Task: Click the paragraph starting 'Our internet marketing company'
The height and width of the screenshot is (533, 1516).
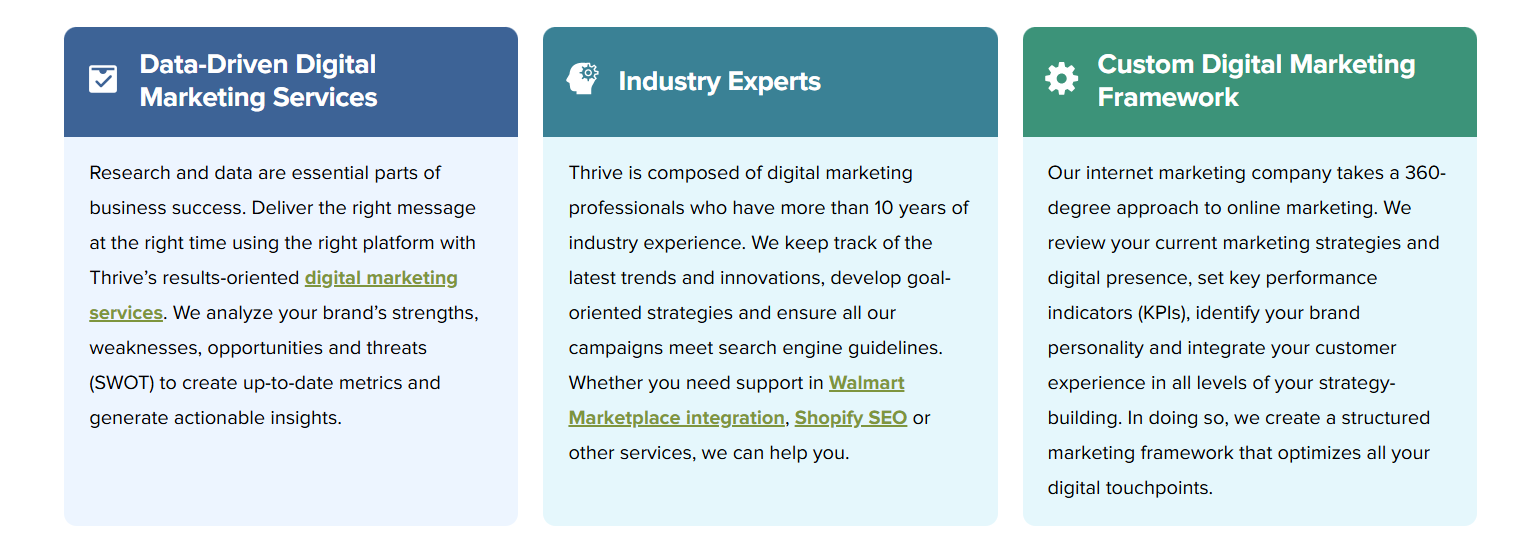Action: [1247, 330]
